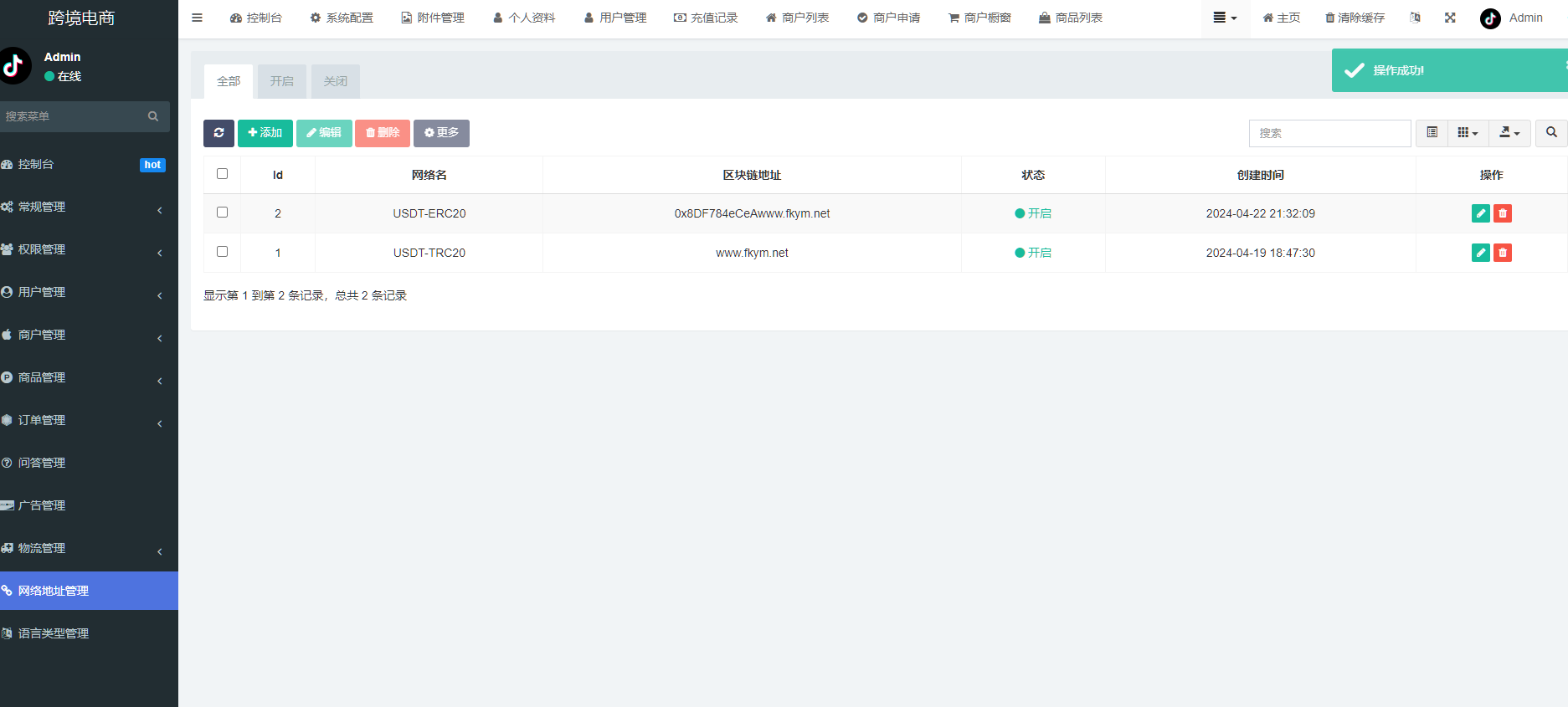Click the delete icon for USDT-ERC20 row

click(x=1503, y=213)
